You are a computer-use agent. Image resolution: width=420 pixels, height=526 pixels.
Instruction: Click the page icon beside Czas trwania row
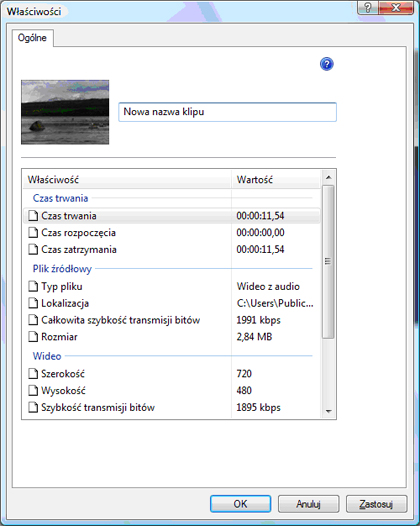coord(33,216)
